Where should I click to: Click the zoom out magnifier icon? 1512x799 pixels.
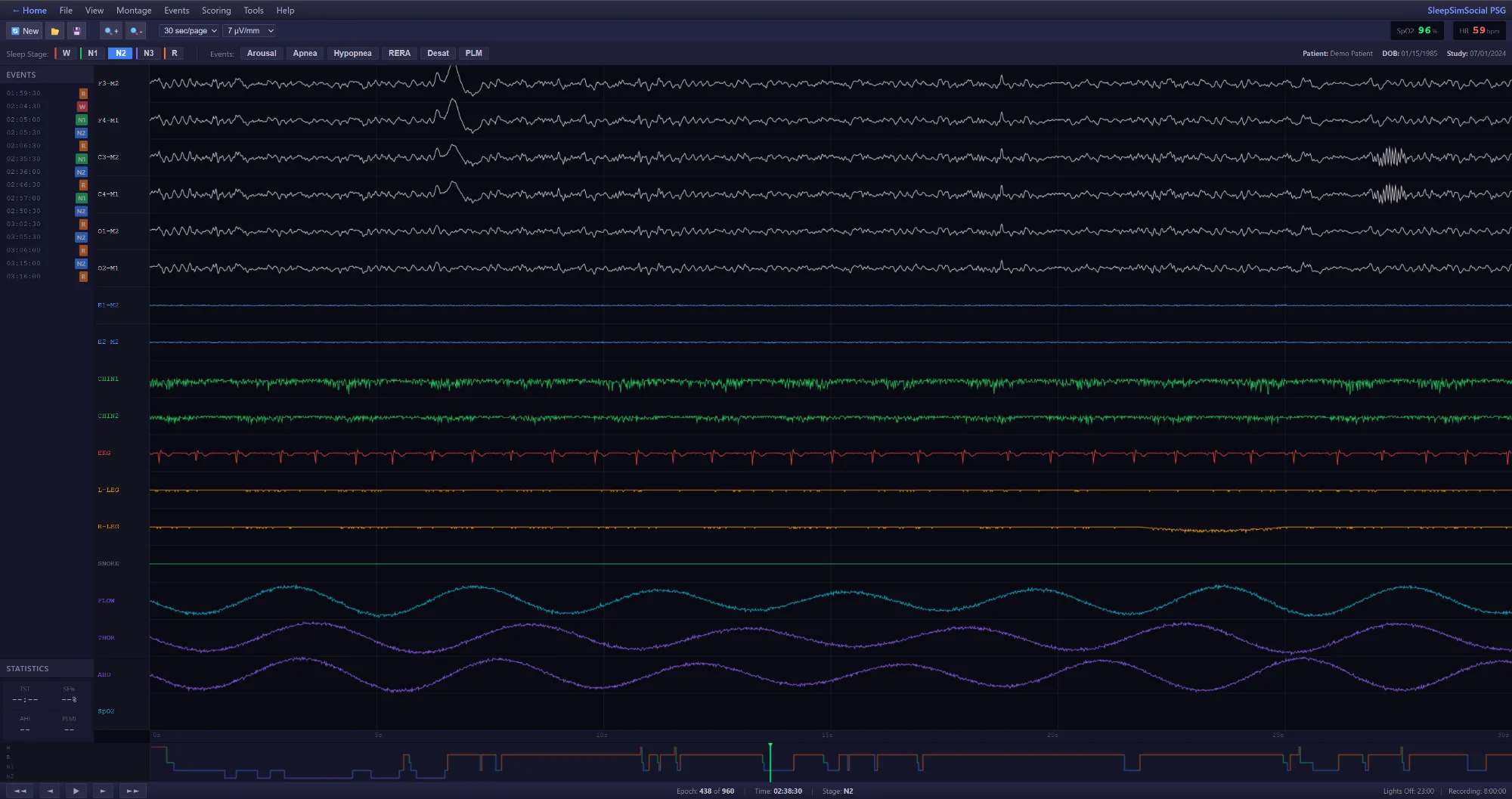coord(136,31)
